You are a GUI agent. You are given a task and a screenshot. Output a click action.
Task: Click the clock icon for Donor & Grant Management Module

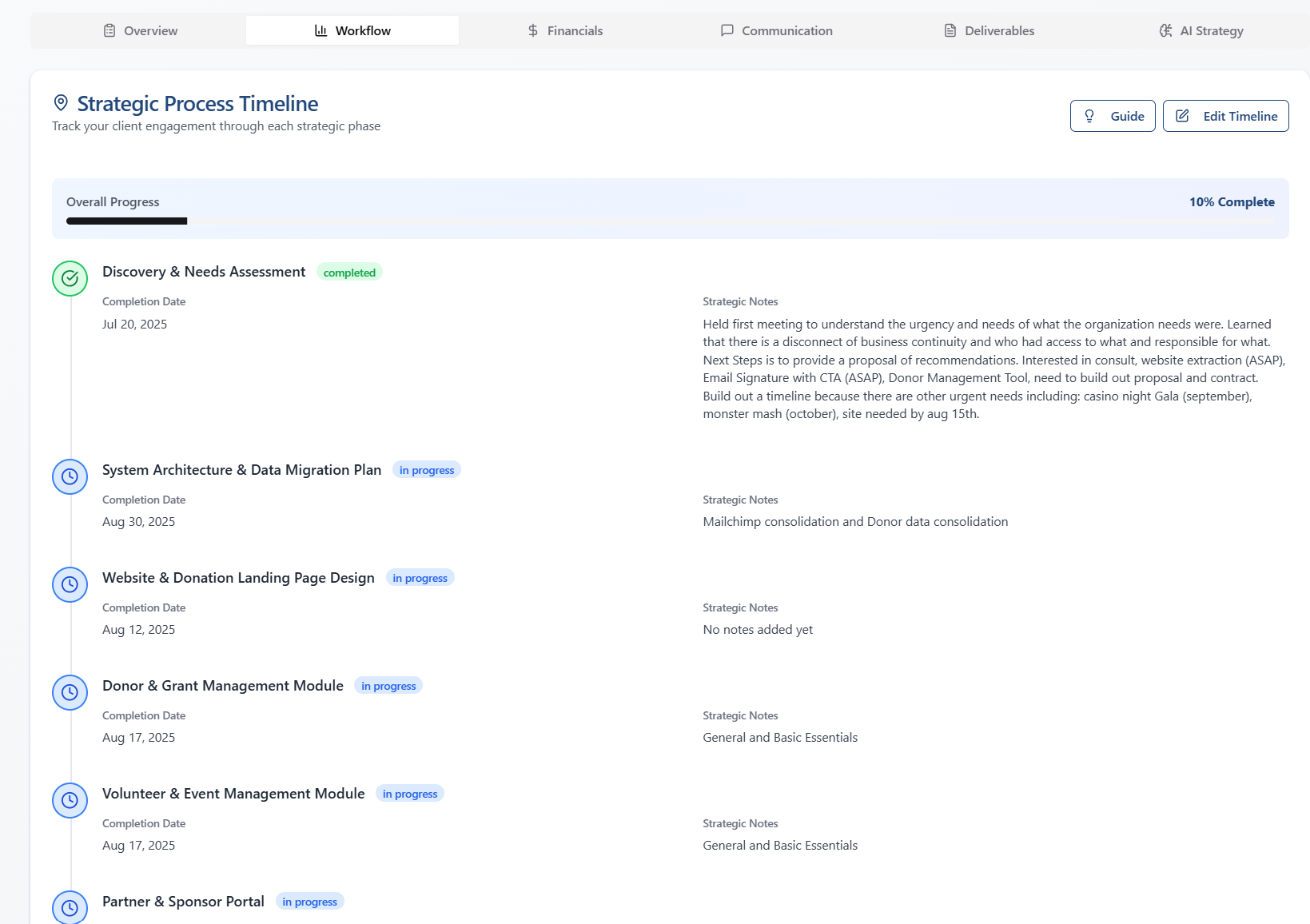pos(70,692)
